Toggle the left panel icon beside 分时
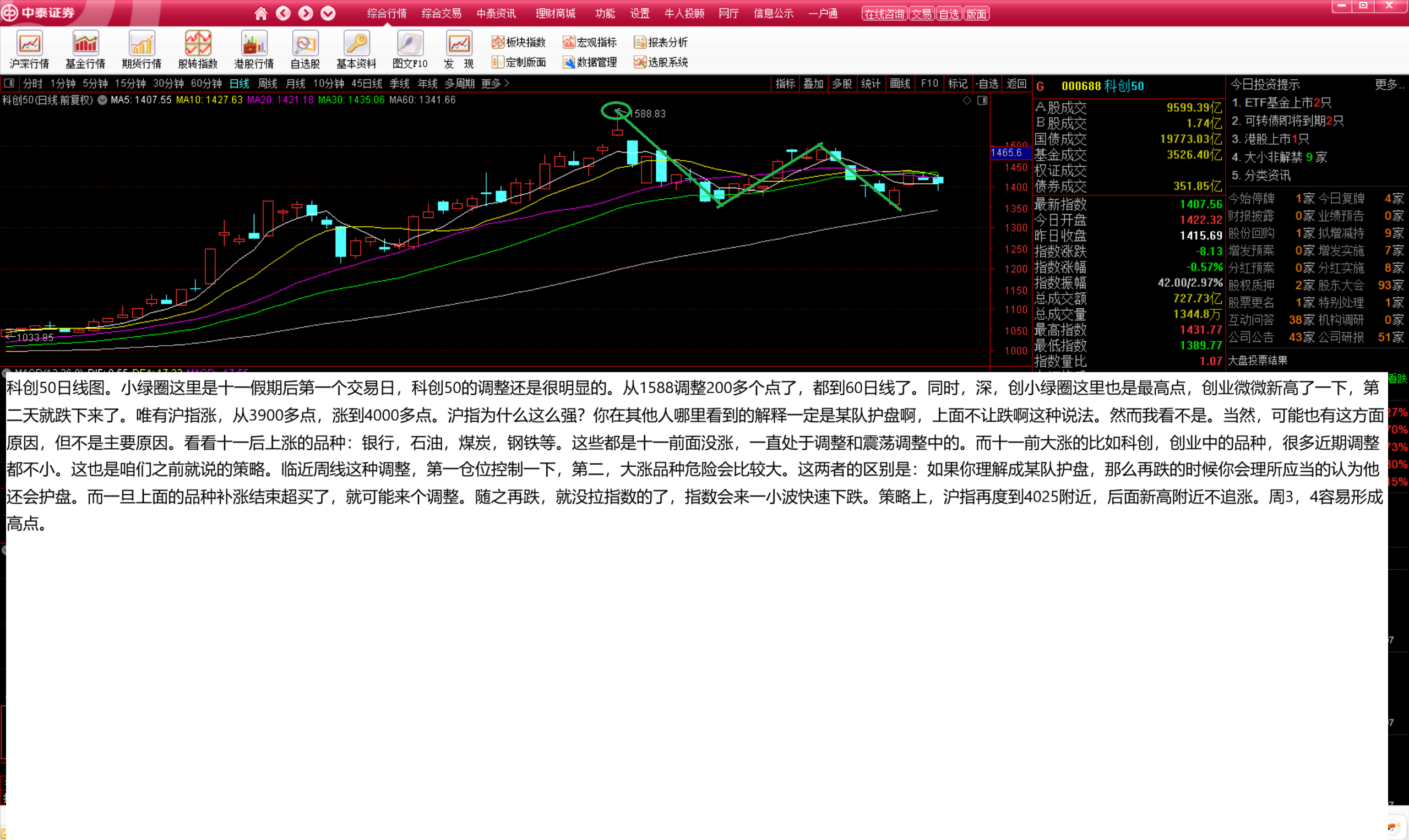1409x840 pixels. [x=8, y=83]
